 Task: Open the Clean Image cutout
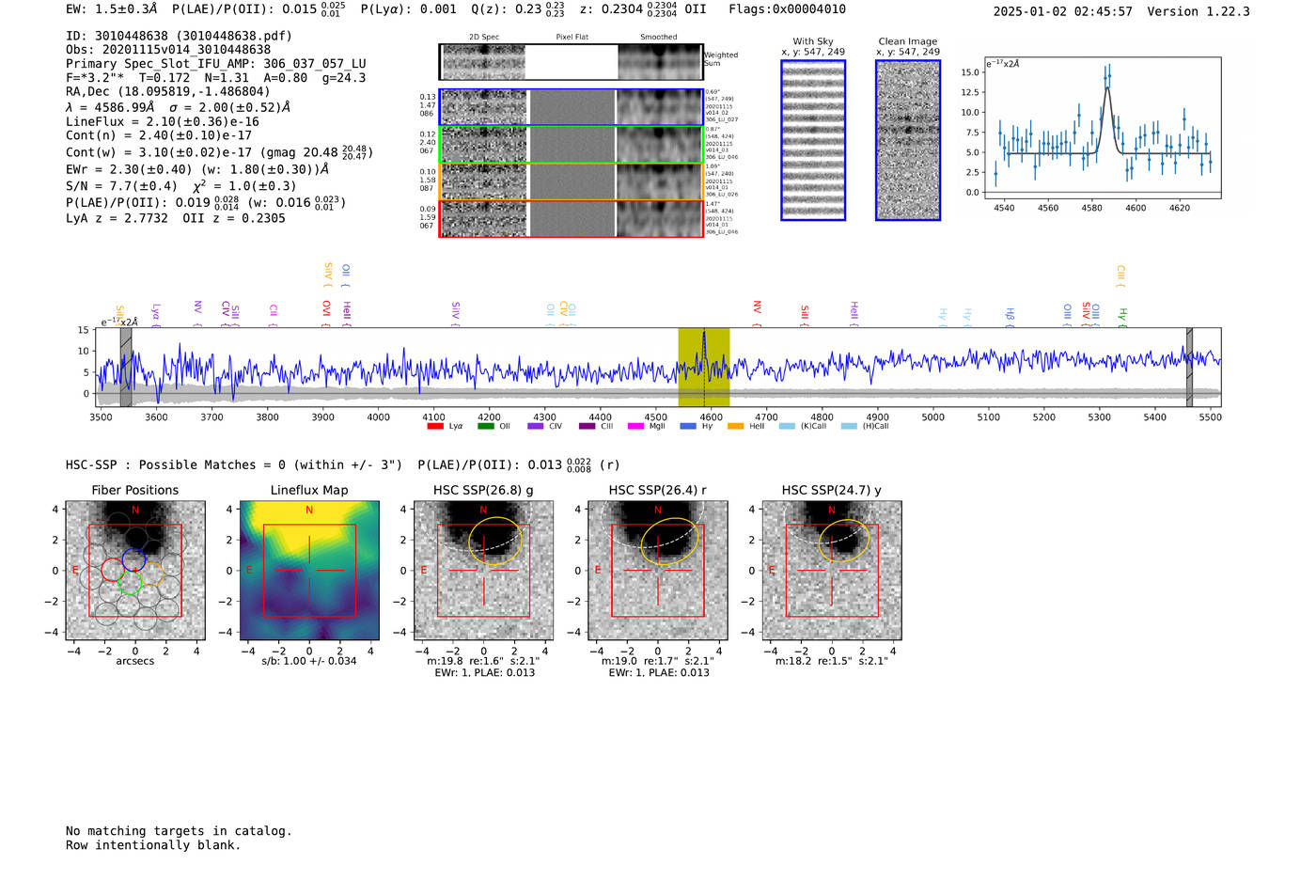pyautogui.click(x=908, y=140)
